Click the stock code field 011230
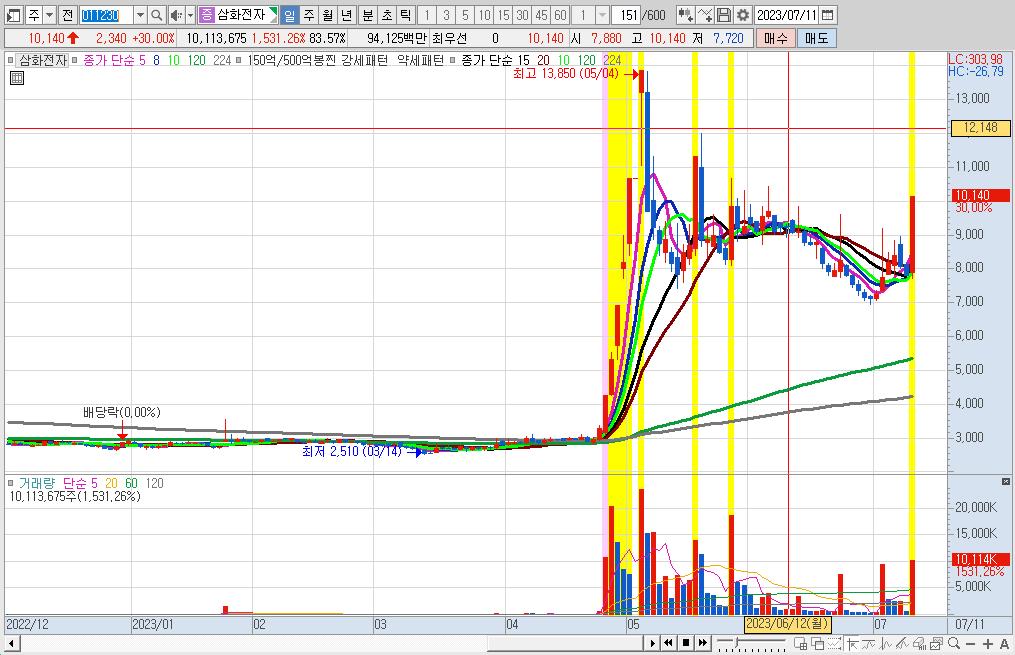This screenshot has width=1015, height=655. click(106, 15)
